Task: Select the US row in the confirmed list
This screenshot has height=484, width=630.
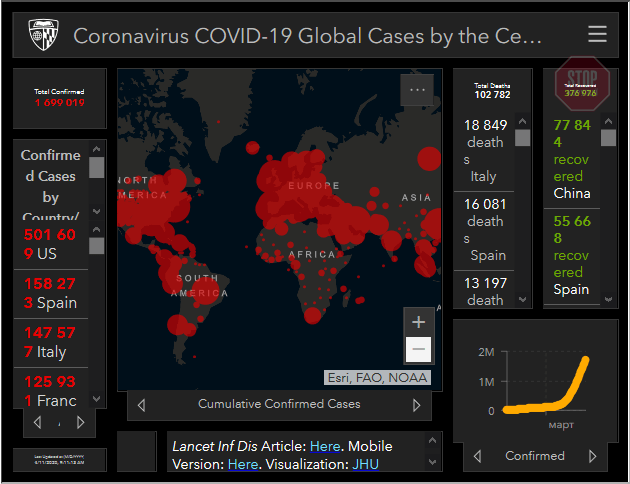Action: [51, 244]
